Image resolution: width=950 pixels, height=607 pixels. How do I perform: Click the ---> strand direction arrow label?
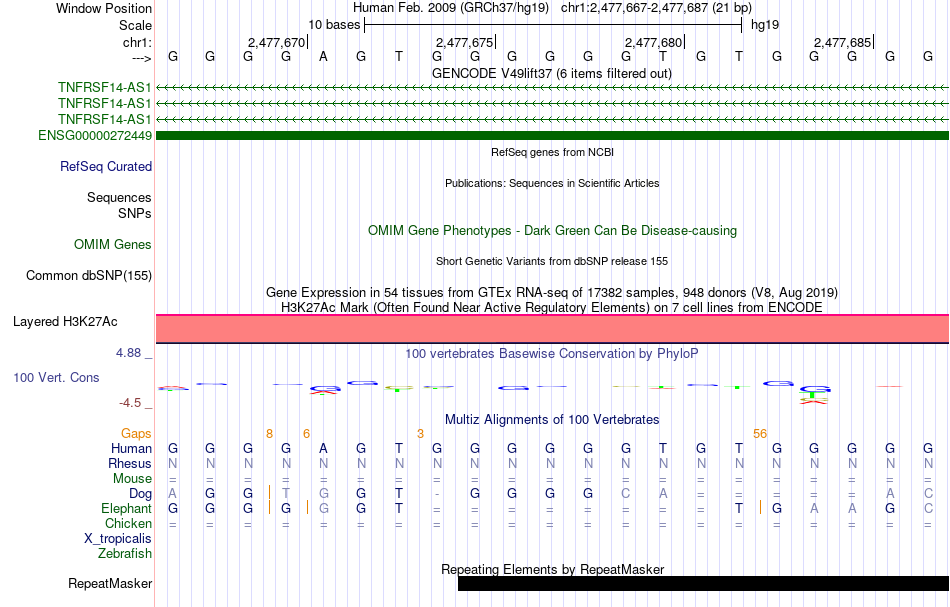[x=141, y=58]
